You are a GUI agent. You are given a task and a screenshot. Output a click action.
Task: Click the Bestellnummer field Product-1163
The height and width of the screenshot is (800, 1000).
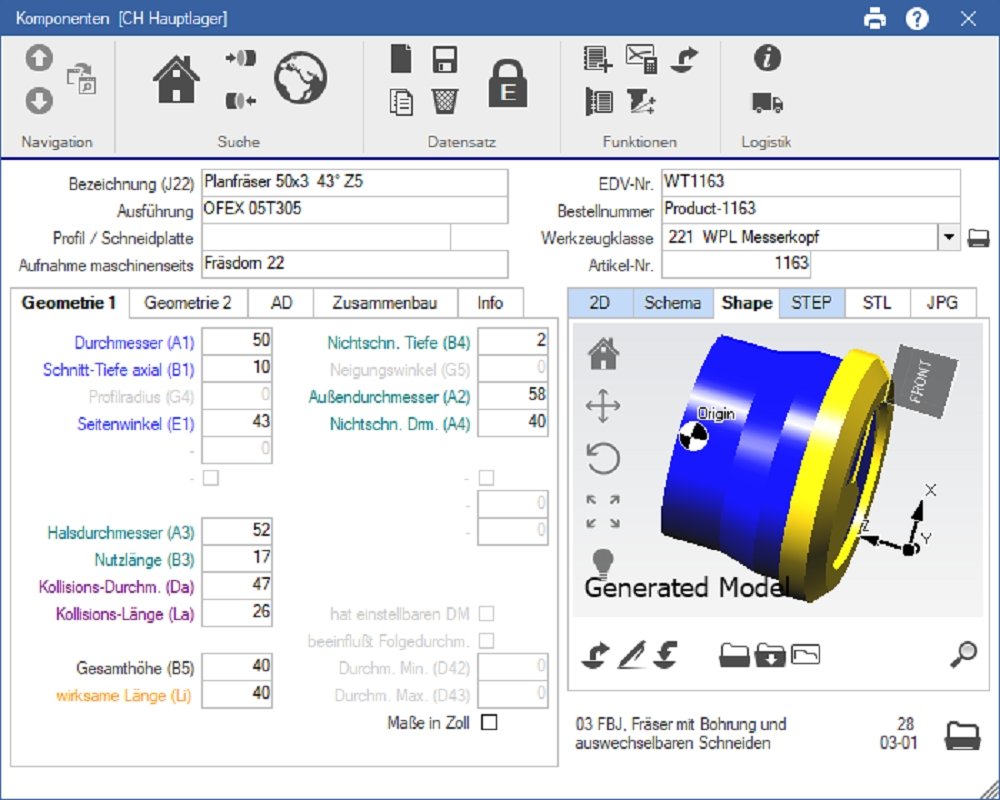(811, 209)
